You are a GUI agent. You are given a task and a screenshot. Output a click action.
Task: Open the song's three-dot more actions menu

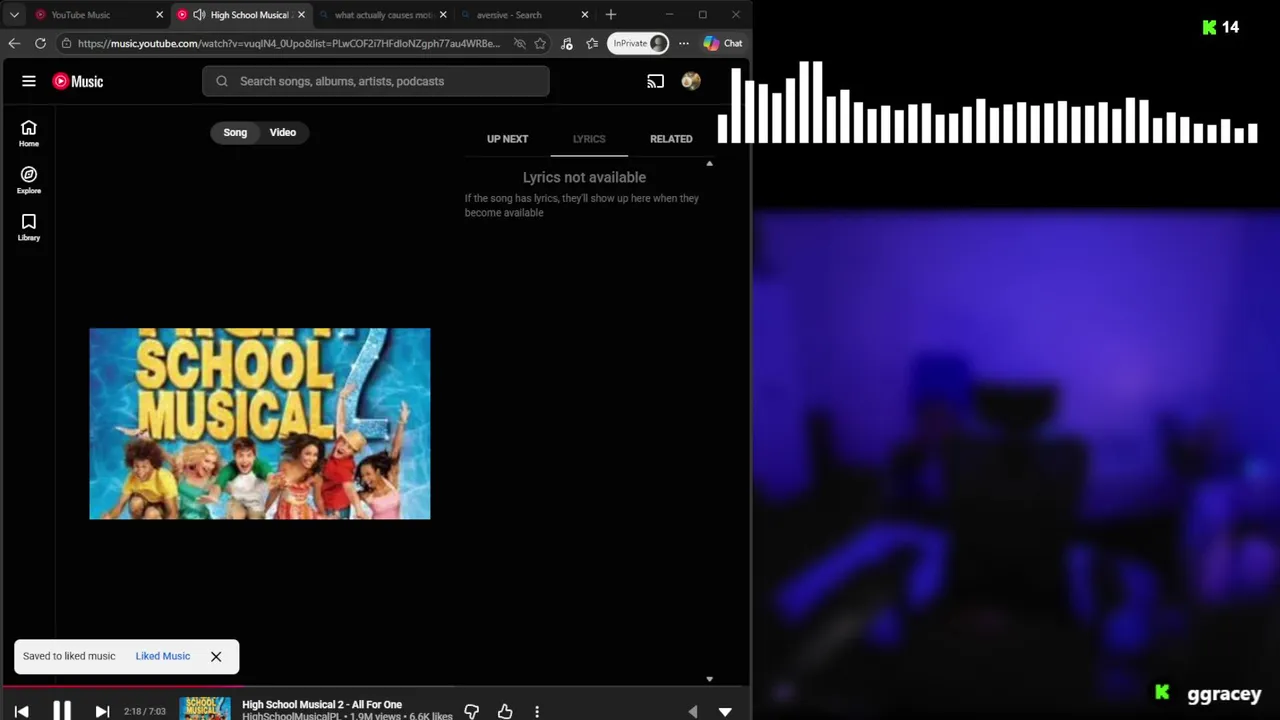(537, 711)
